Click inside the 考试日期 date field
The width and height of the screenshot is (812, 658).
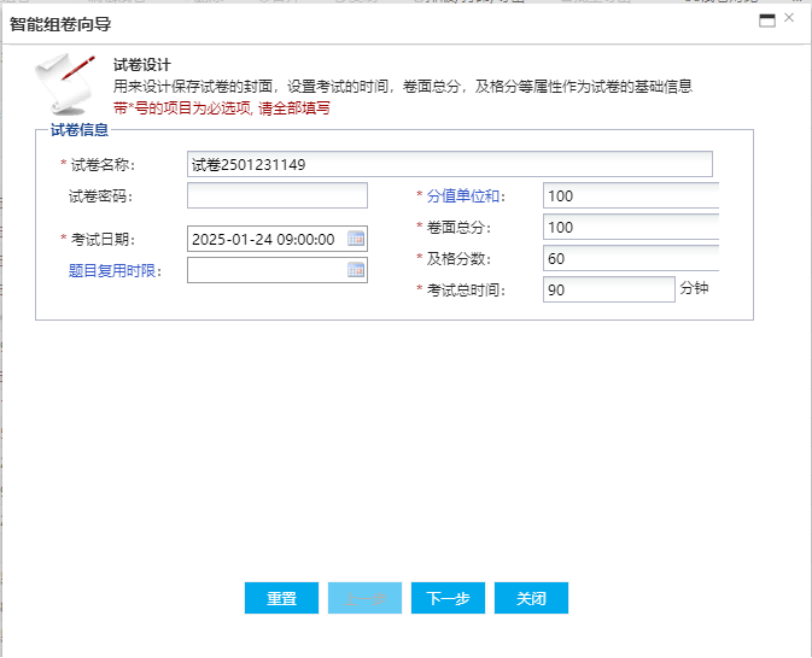pyautogui.click(x=265, y=239)
